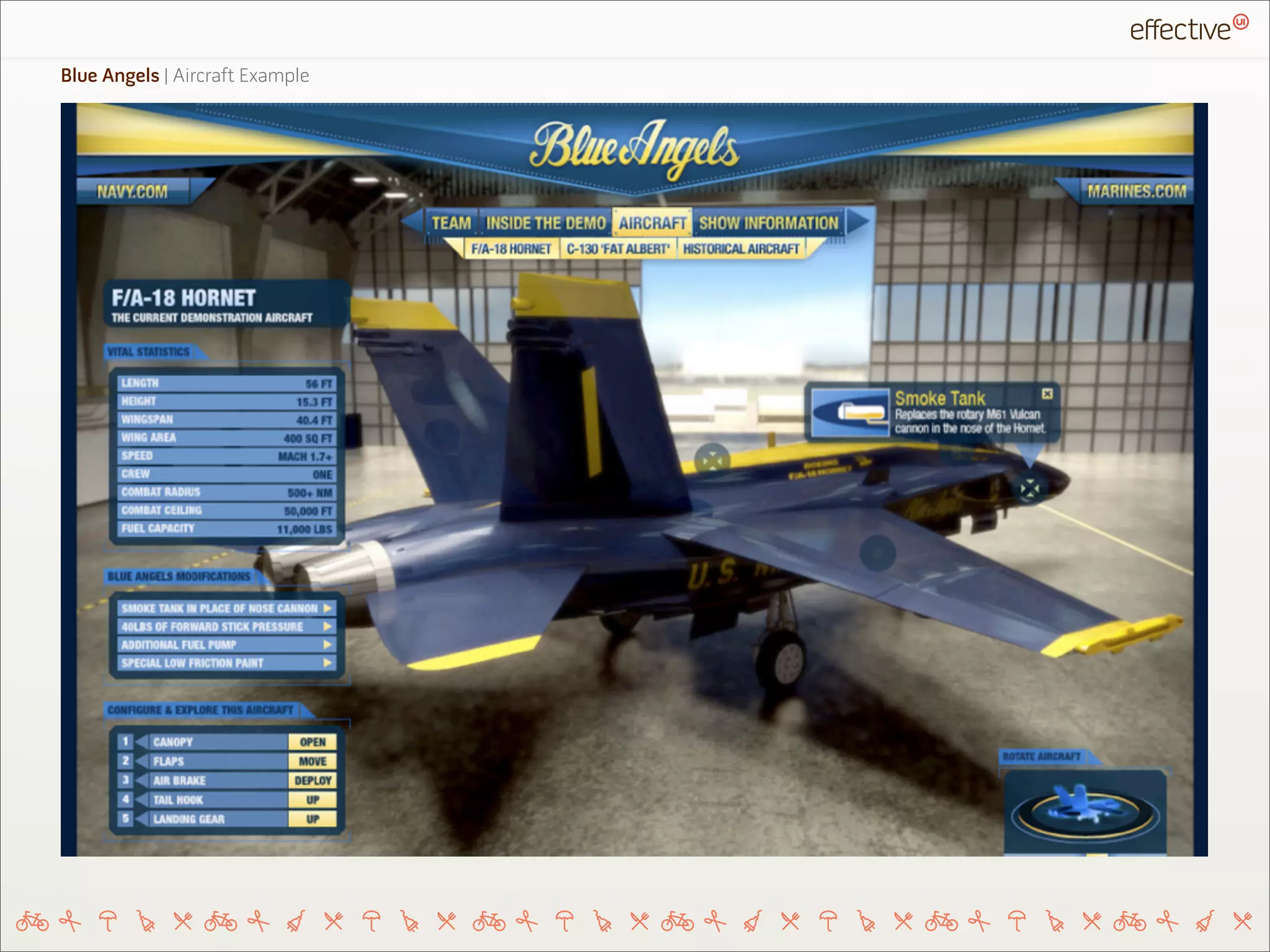Toggle the landing gear UP button
This screenshot has height=952, width=1270.
(313, 819)
